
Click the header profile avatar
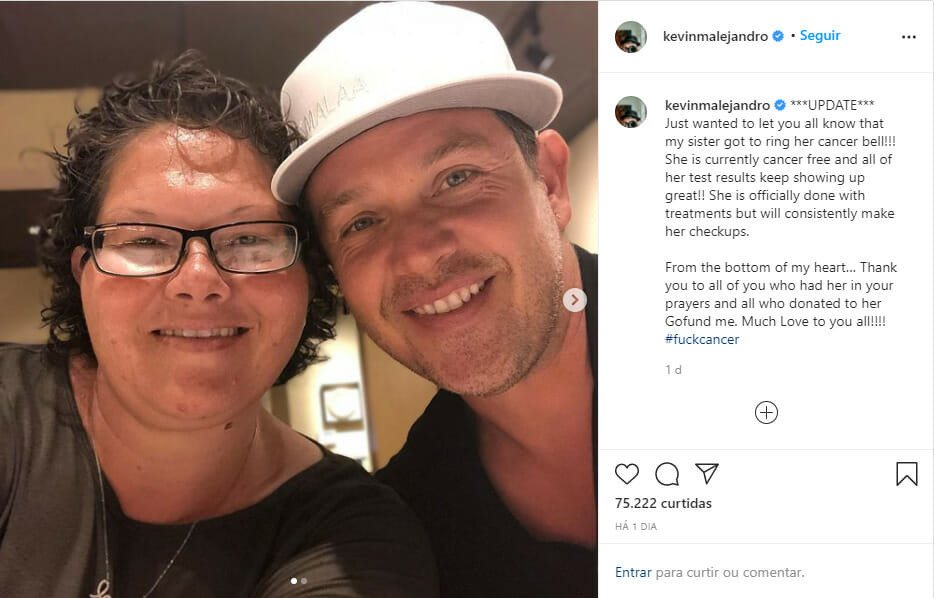pyautogui.click(x=631, y=36)
